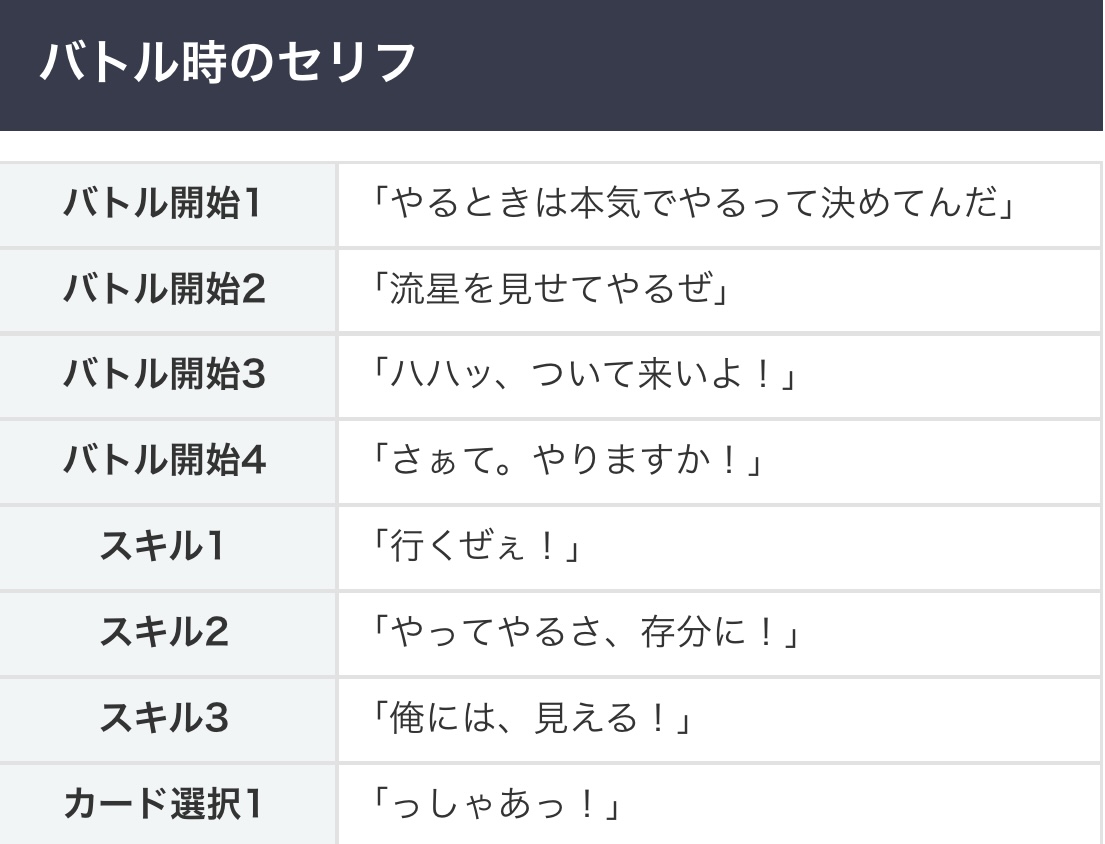Click the quote さぁて。やりますか!
The height and width of the screenshot is (844, 1105).
pyautogui.click(x=567, y=461)
